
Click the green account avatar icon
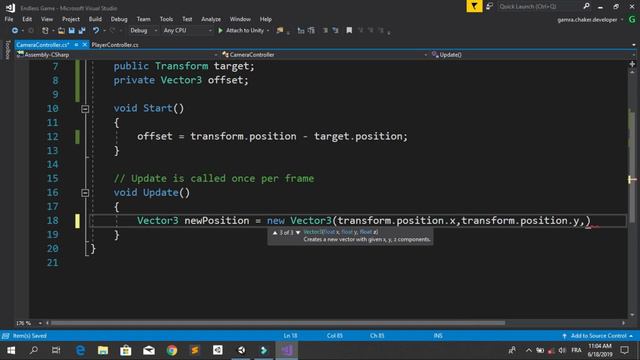pyautogui.click(x=632, y=19)
